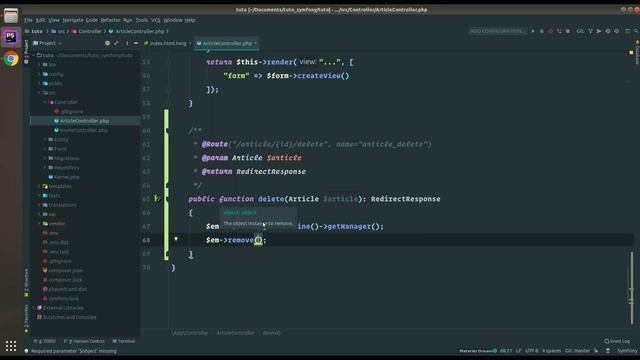The image size is (640, 360).
Task: Open the Version Control tool window
Action: pyautogui.click(x=84, y=341)
